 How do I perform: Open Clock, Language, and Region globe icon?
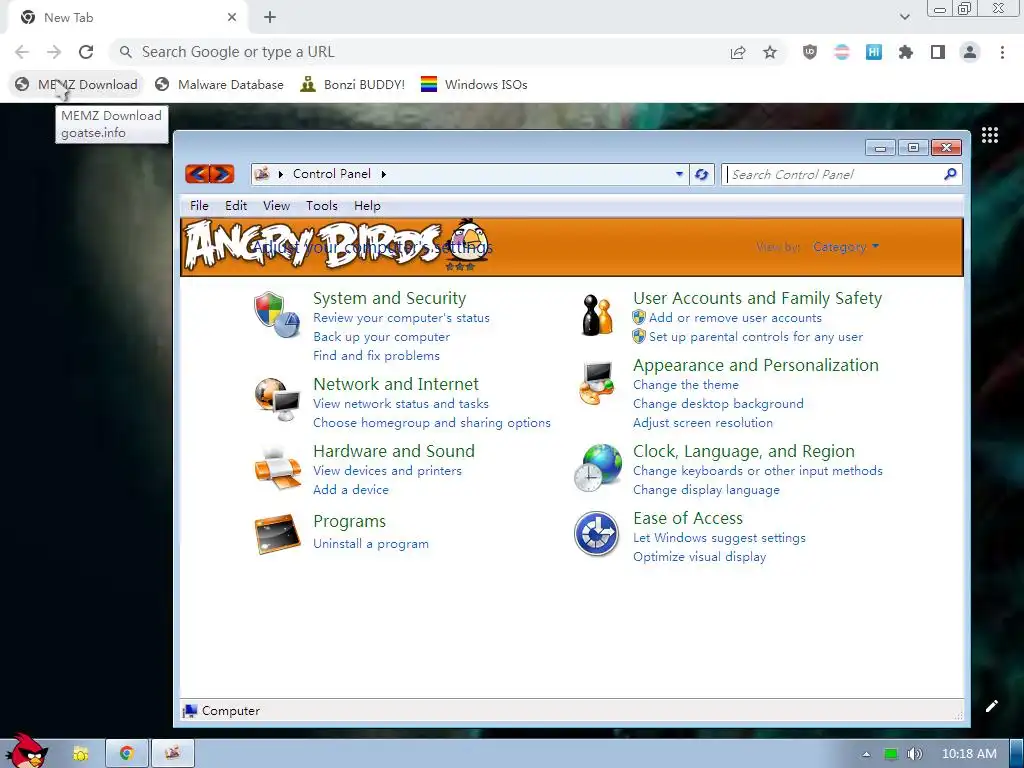[x=597, y=468]
